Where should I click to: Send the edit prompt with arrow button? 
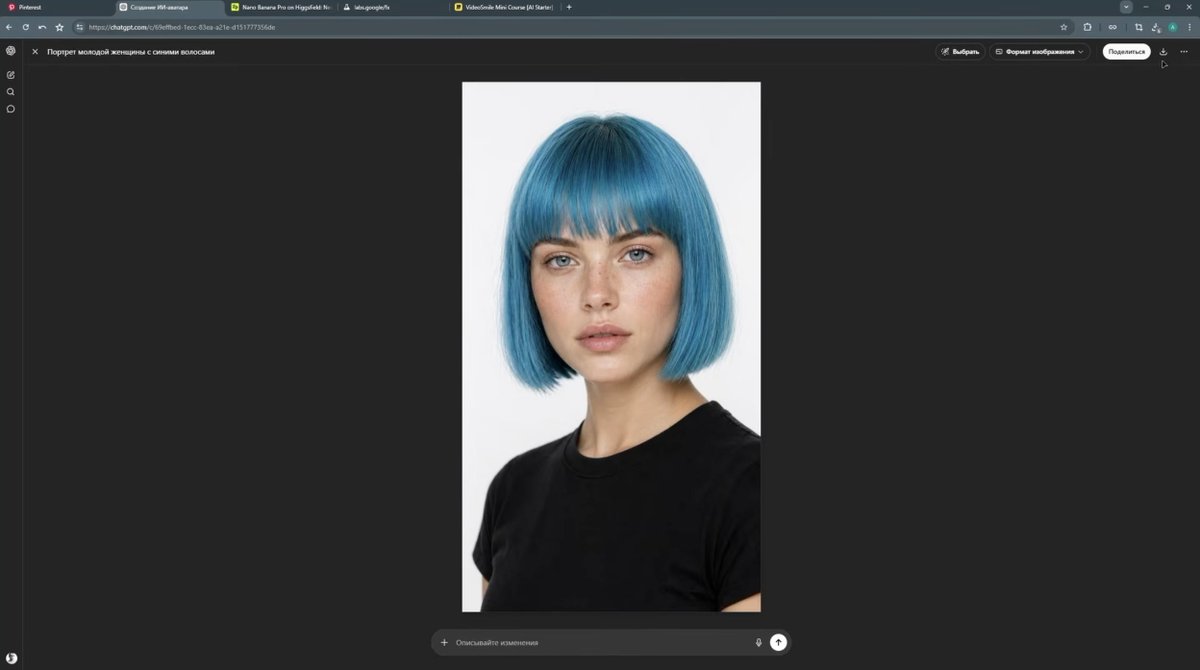click(778, 642)
